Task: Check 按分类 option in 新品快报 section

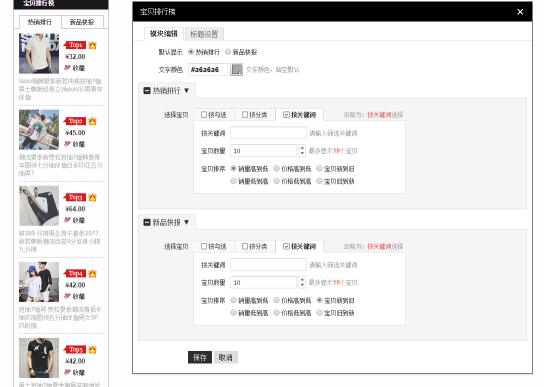Action: coord(245,246)
